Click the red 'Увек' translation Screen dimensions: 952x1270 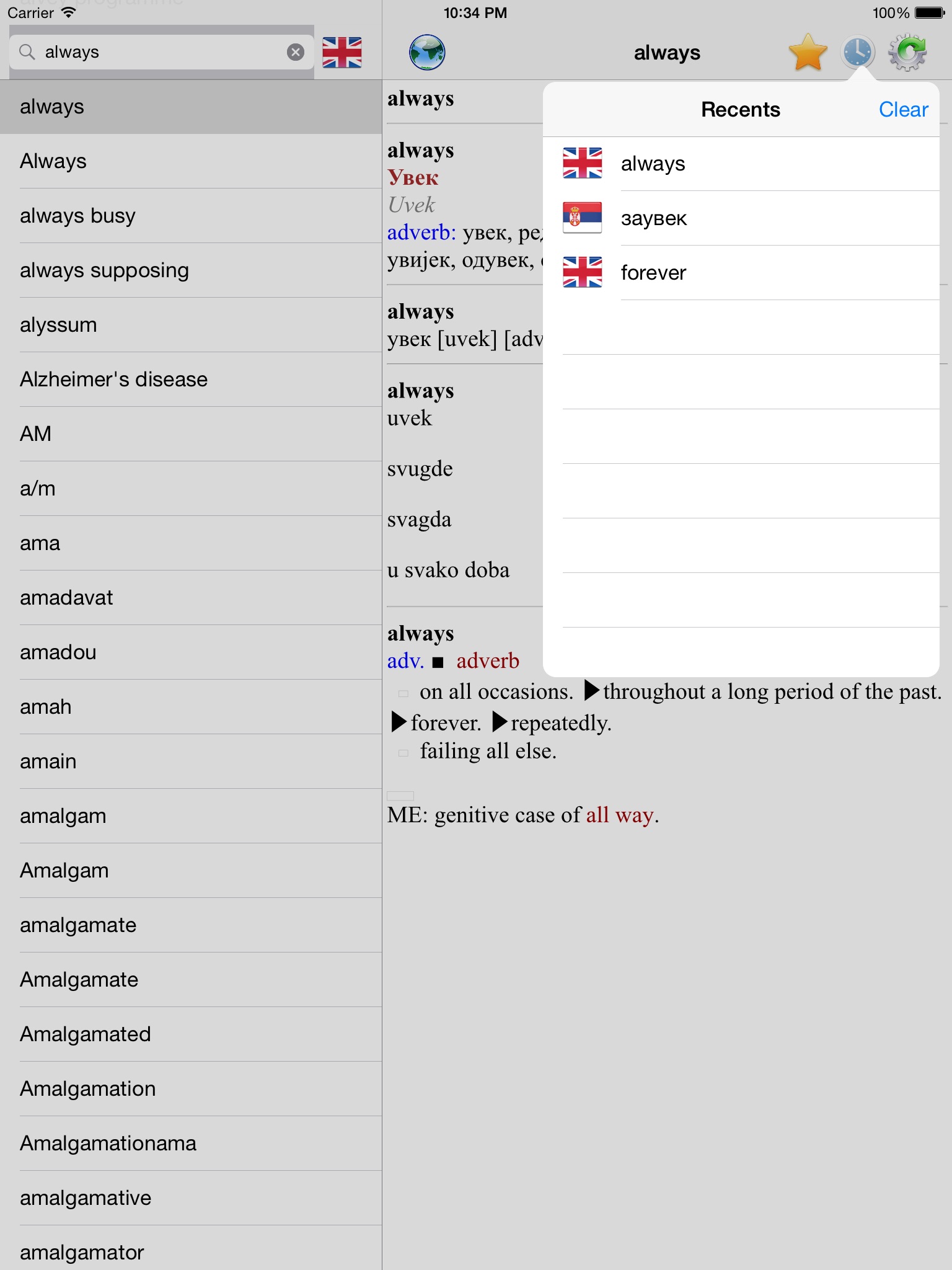point(413,178)
